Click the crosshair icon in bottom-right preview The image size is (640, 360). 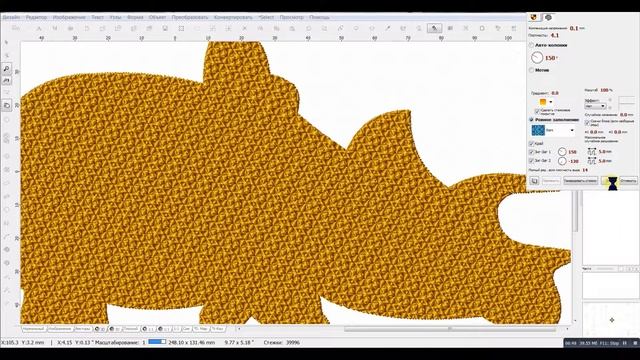pos(611,320)
